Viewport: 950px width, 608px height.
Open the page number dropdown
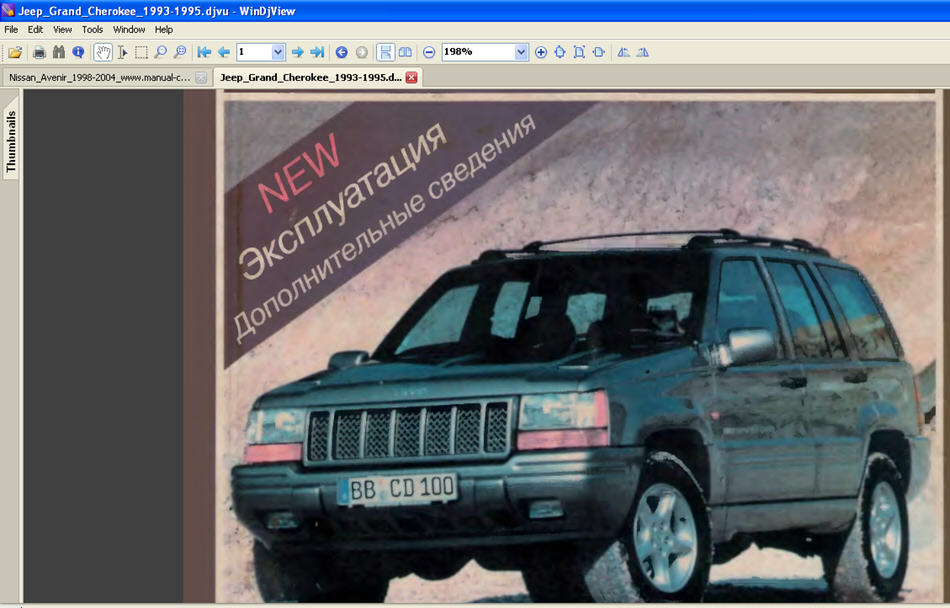coord(278,53)
